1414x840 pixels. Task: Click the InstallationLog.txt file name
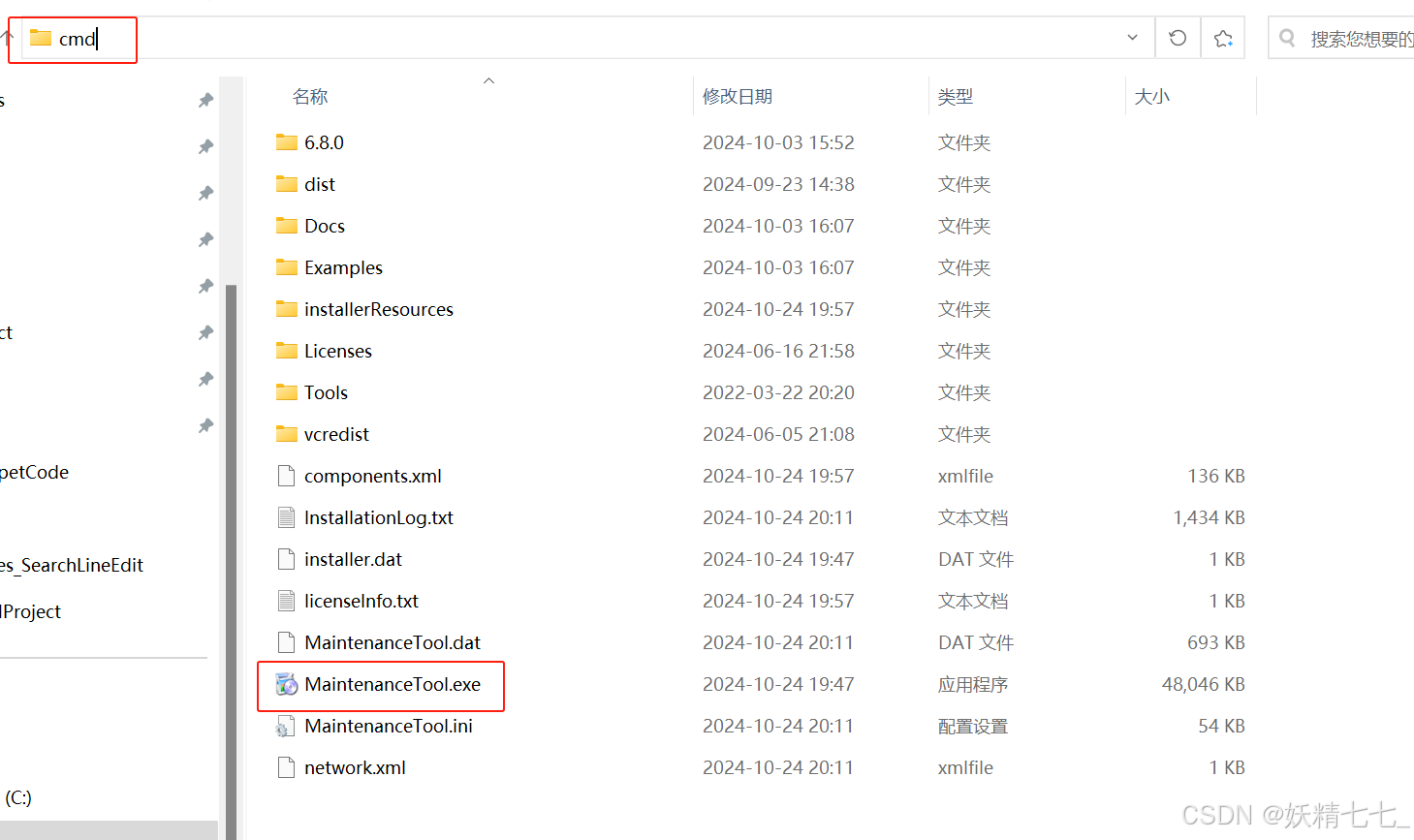point(379,517)
